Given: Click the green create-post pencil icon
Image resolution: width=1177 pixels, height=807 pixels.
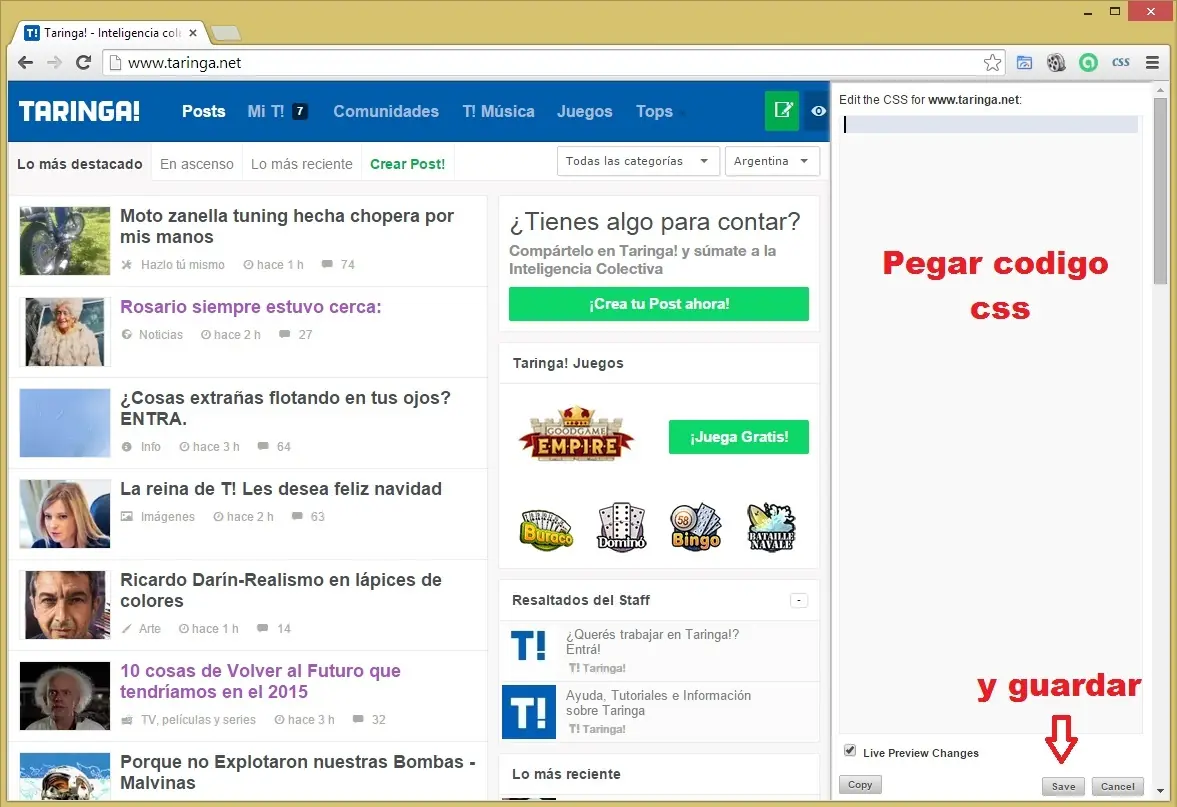Looking at the screenshot, I should point(782,111).
